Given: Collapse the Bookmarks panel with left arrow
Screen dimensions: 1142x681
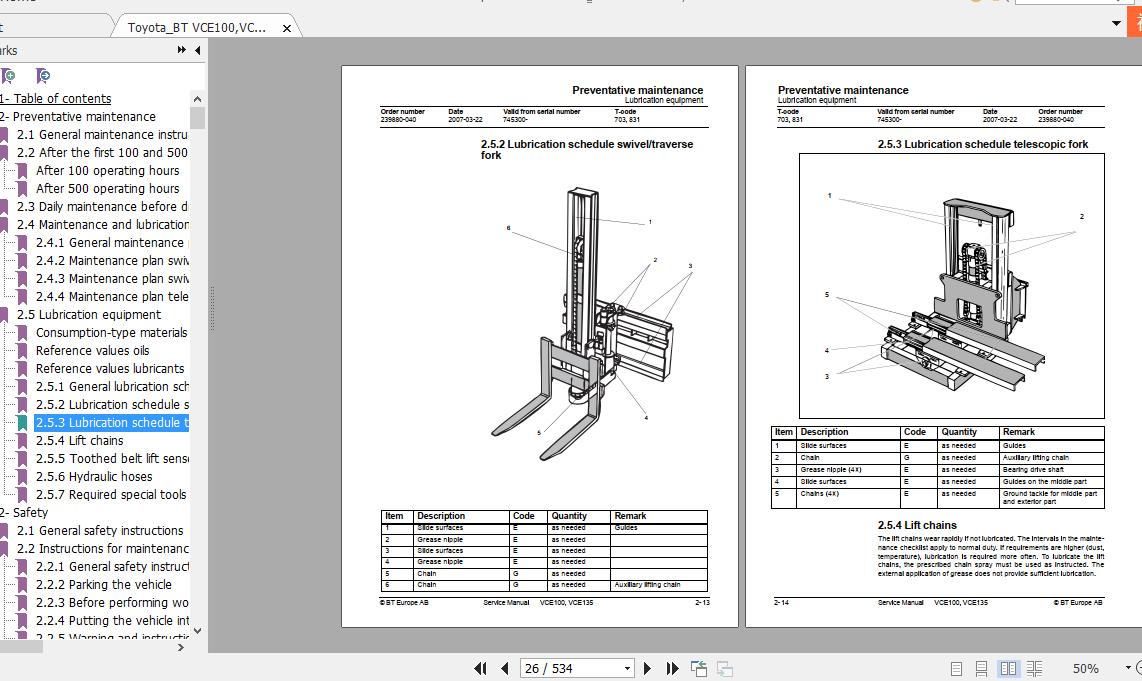Looking at the screenshot, I should [x=196, y=52].
